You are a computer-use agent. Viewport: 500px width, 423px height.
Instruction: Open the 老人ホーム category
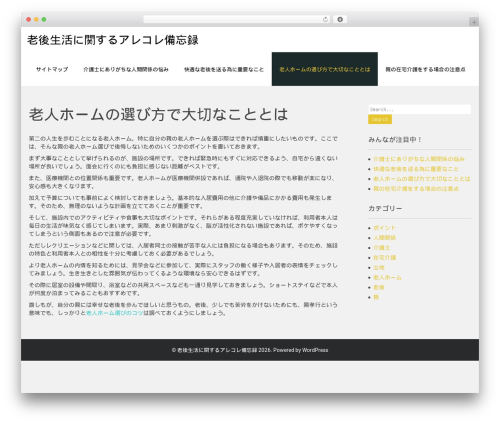coord(387,277)
